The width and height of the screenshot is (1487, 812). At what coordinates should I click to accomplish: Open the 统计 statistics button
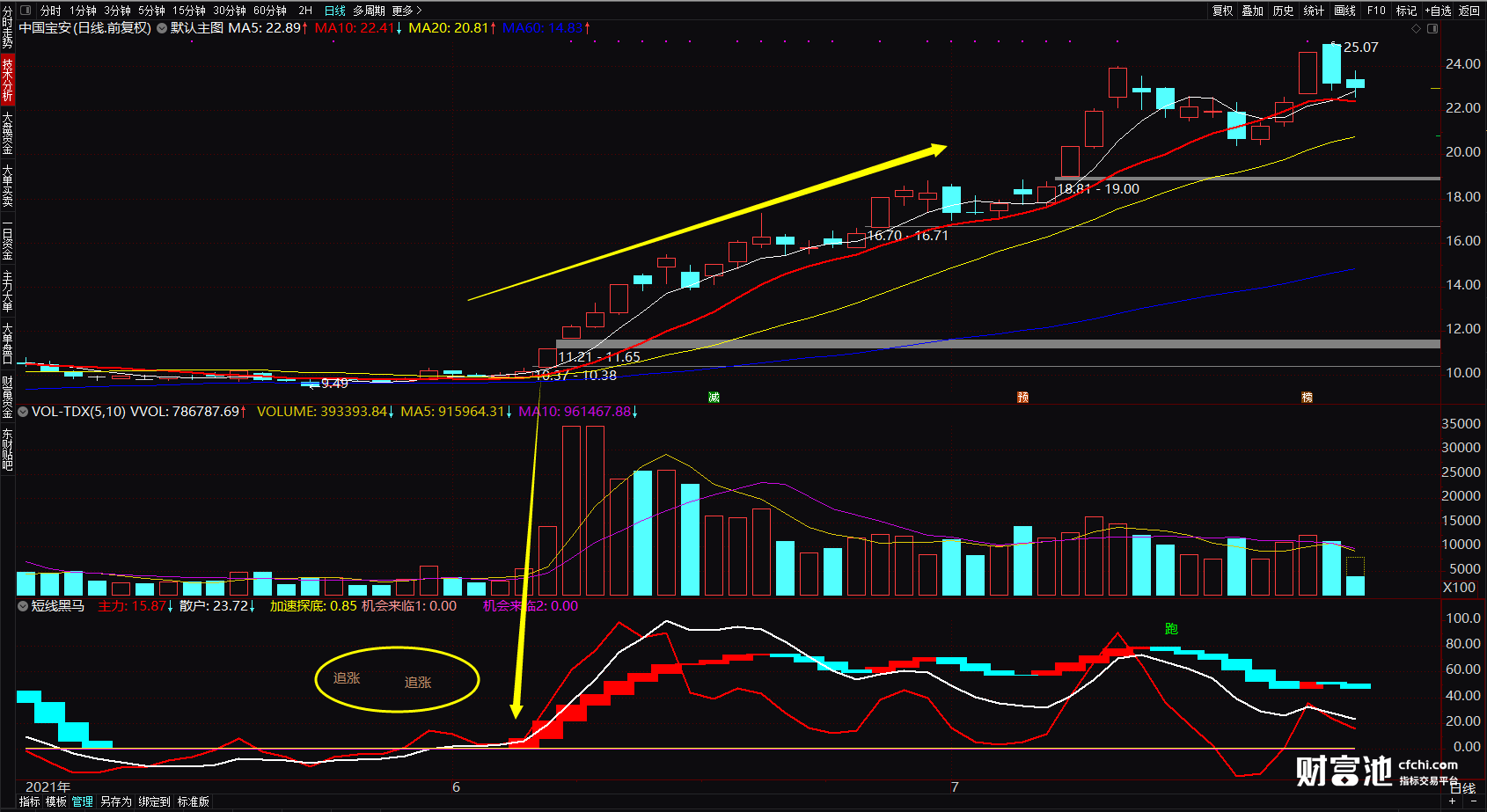tap(1315, 11)
